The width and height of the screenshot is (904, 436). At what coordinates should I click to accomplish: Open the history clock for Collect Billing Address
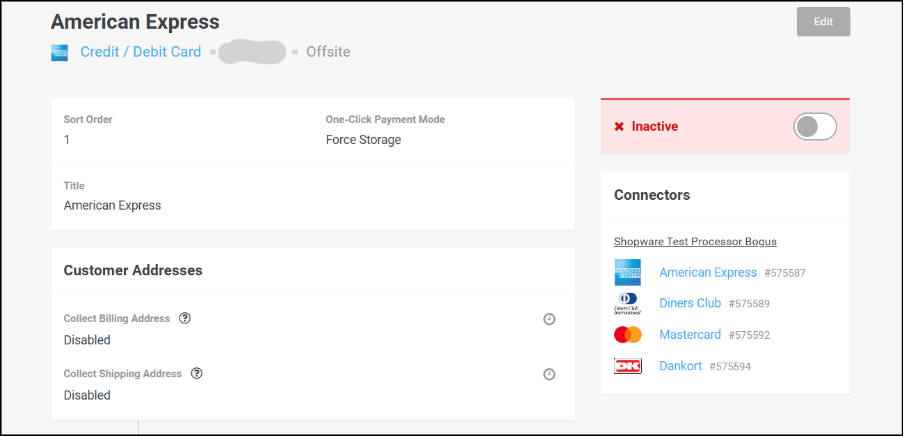pos(549,319)
